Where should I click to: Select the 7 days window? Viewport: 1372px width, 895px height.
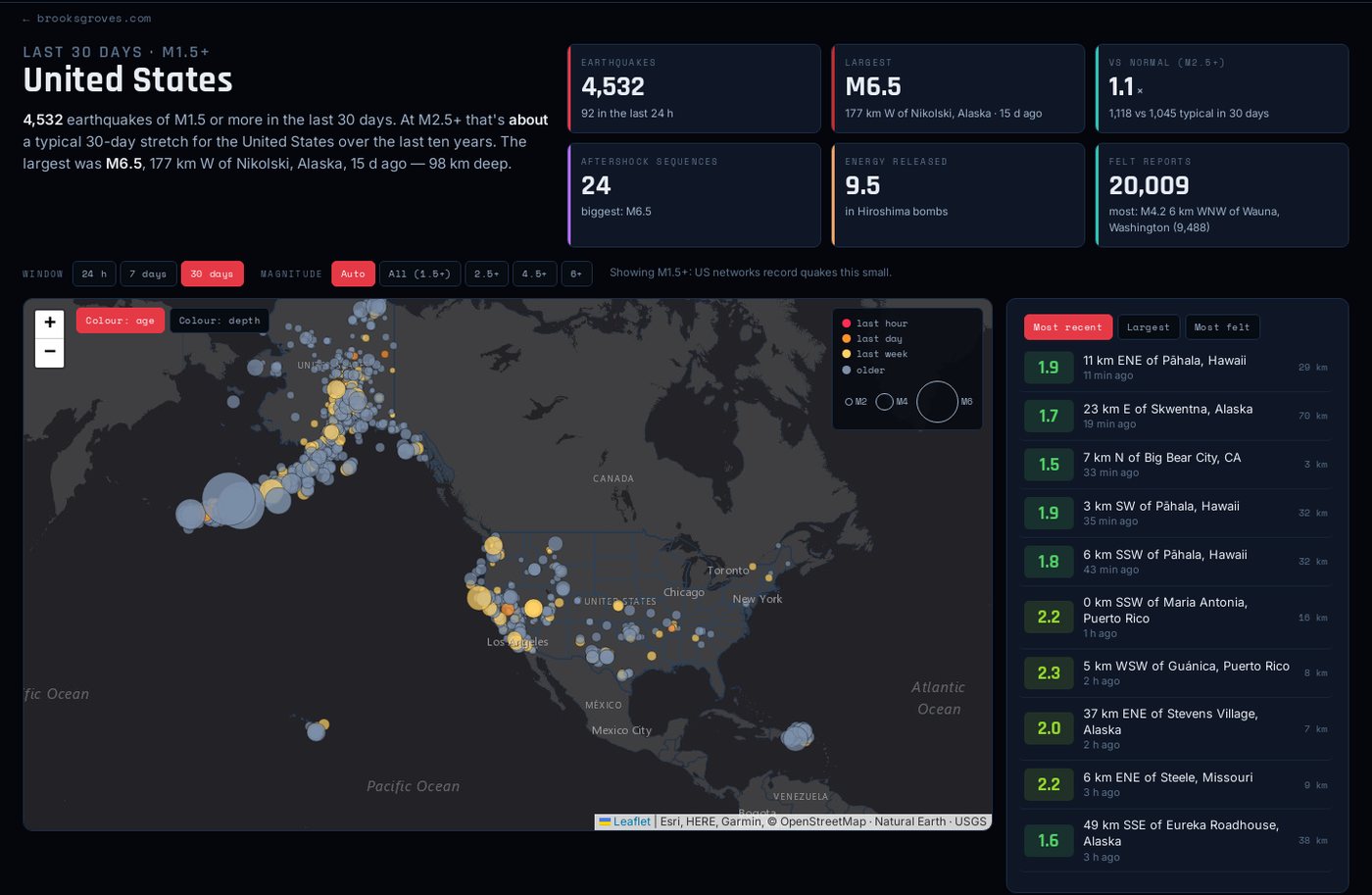[149, 273]
